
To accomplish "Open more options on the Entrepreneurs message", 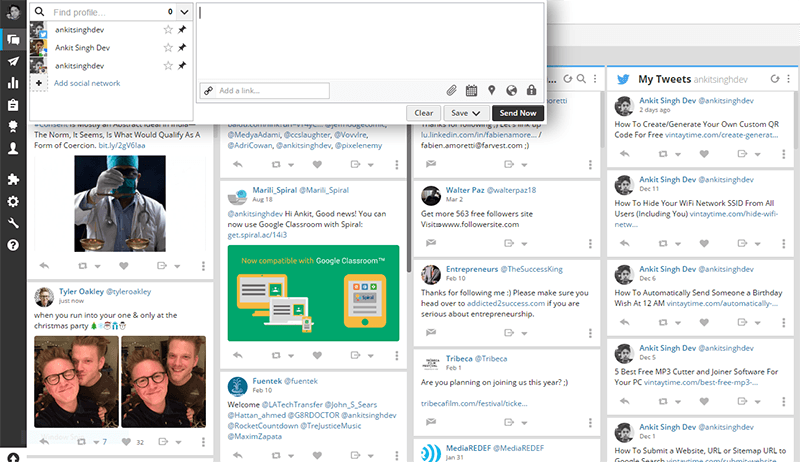I will [x=590, y=333].
